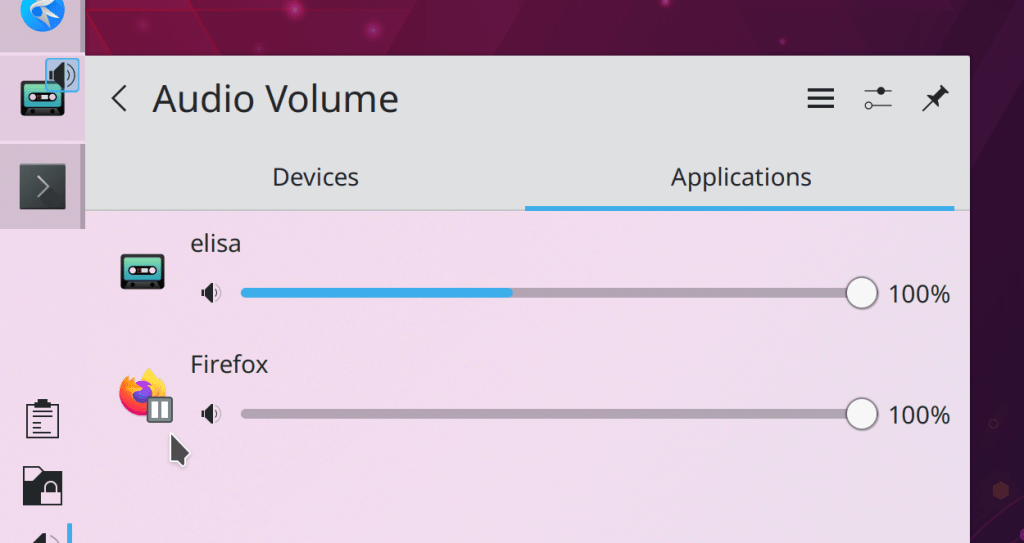The height and width of the screenshot is (543, 1024).
Task: Open the clipboard tray icon
Action: 42,419
